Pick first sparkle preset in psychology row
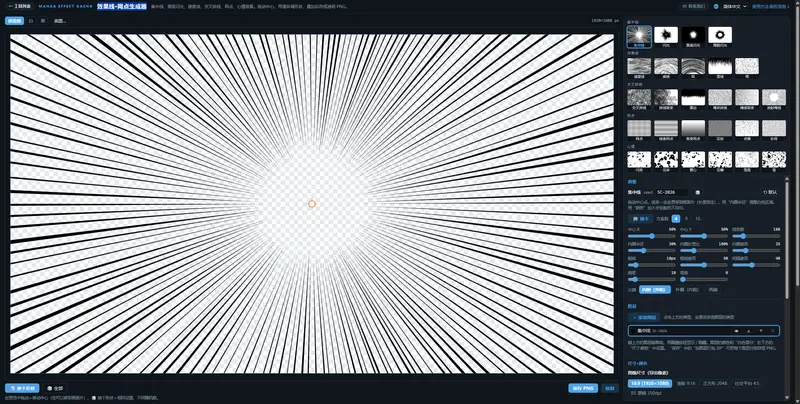 tap(639, 161)
